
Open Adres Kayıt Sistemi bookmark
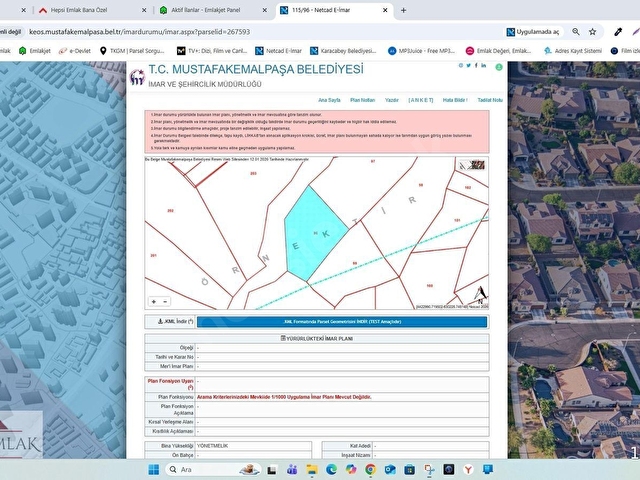click(x=573, y=51)
